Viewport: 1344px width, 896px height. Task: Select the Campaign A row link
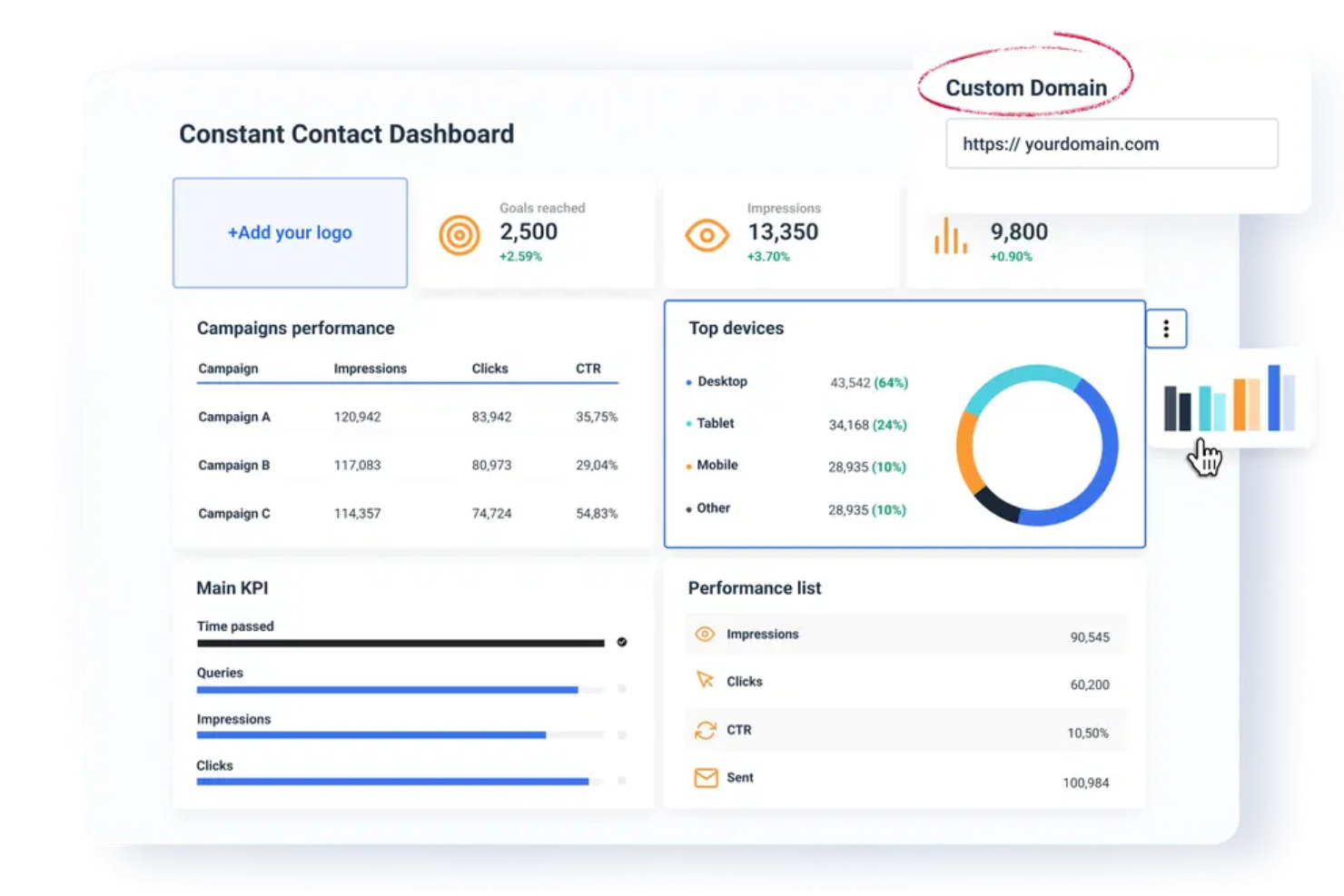[233, 417]
